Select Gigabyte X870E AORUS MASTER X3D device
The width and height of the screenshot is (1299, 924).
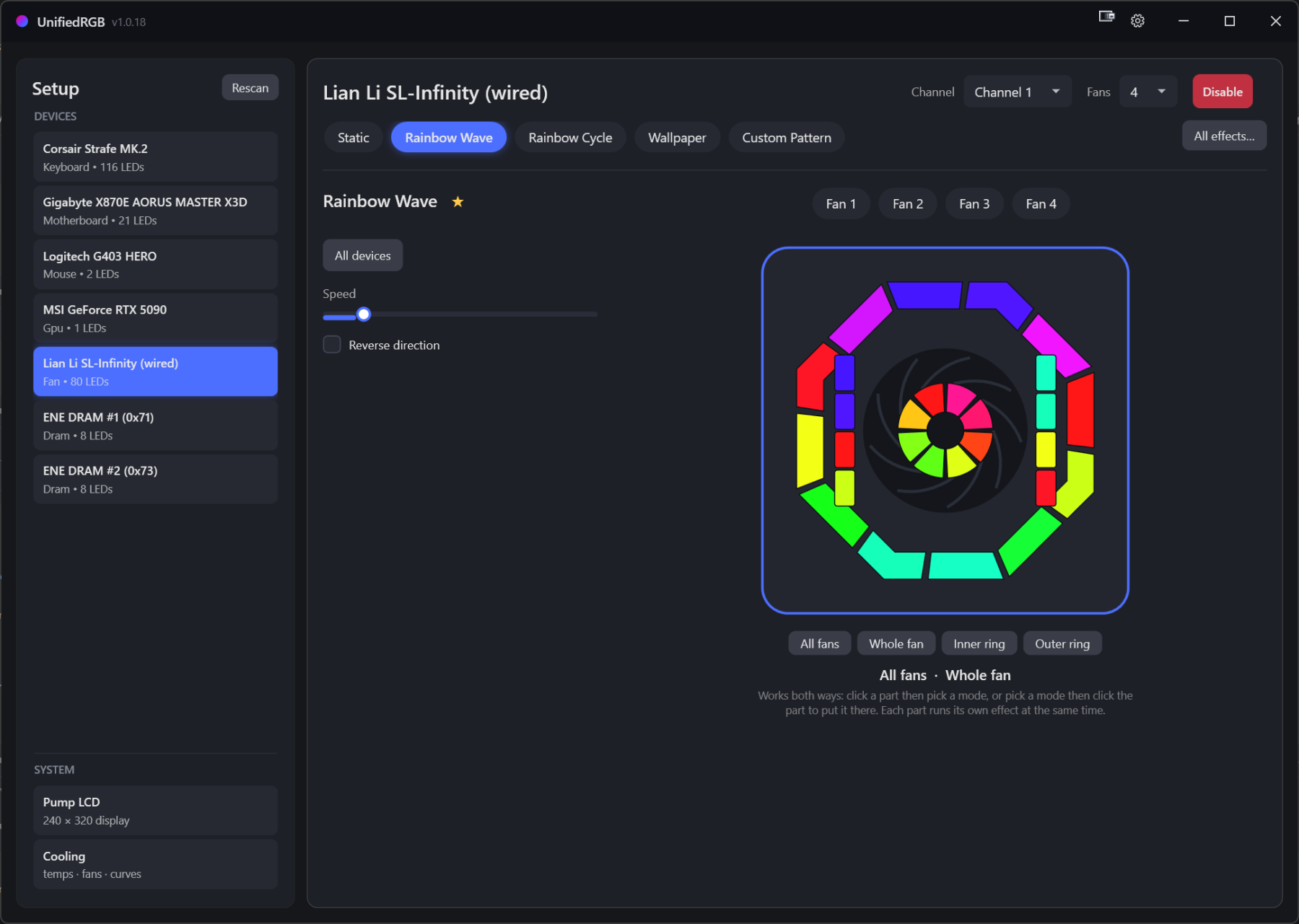point(155,211)
